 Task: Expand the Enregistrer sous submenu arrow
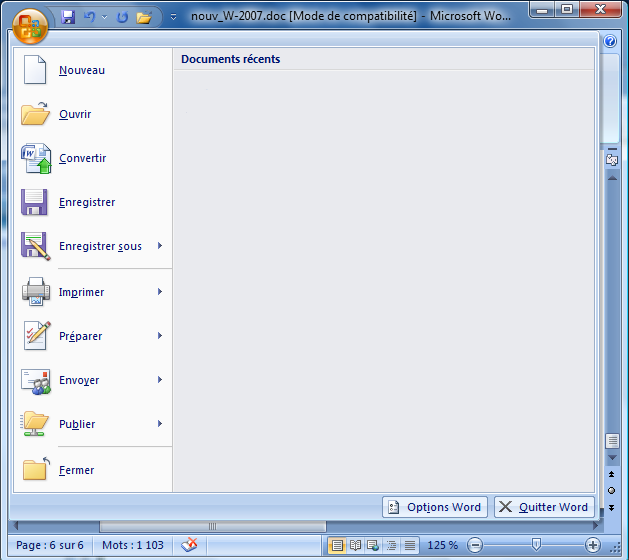160,246
